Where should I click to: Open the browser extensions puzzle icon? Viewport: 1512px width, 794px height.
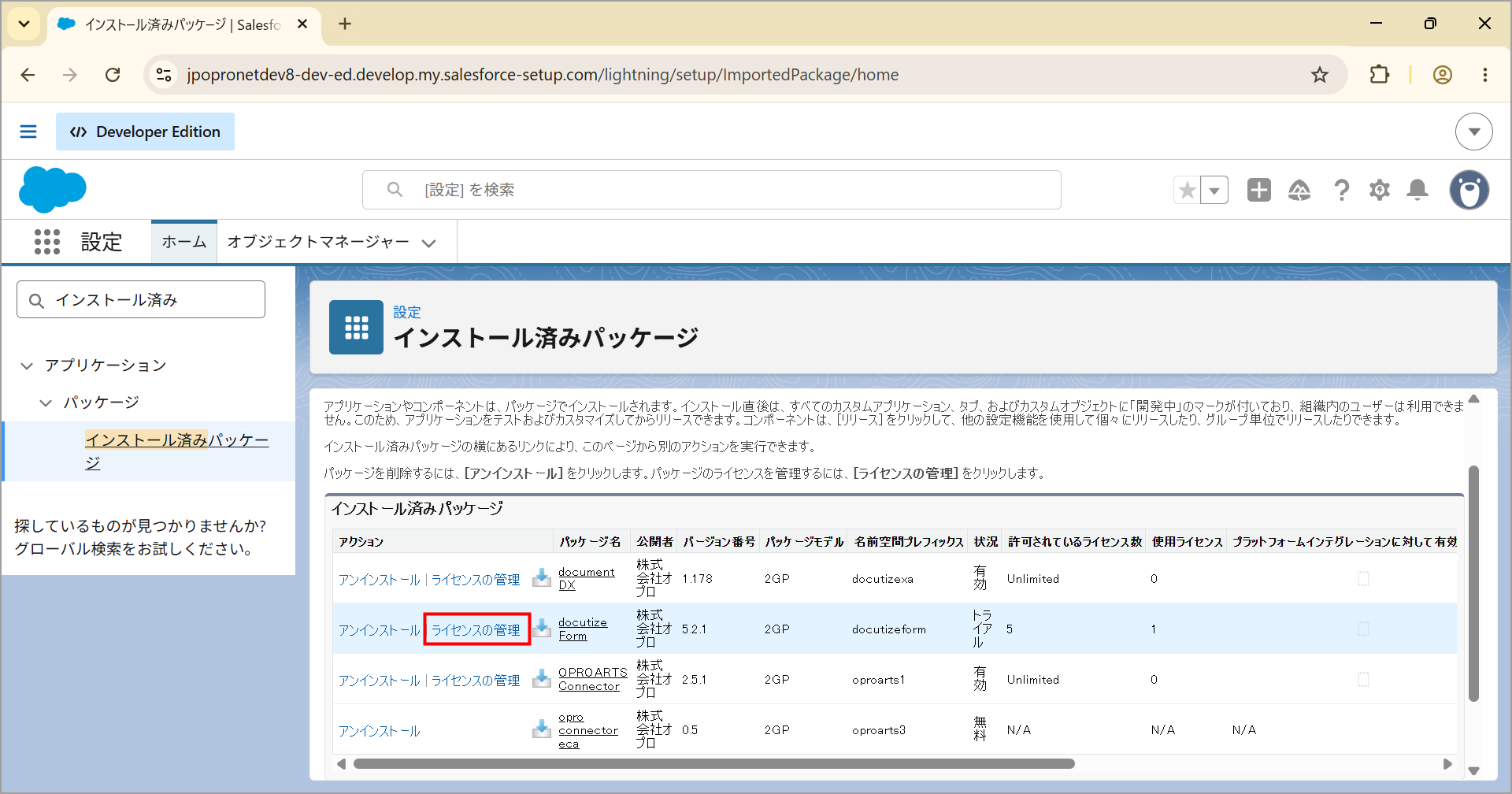(1380, 75)
